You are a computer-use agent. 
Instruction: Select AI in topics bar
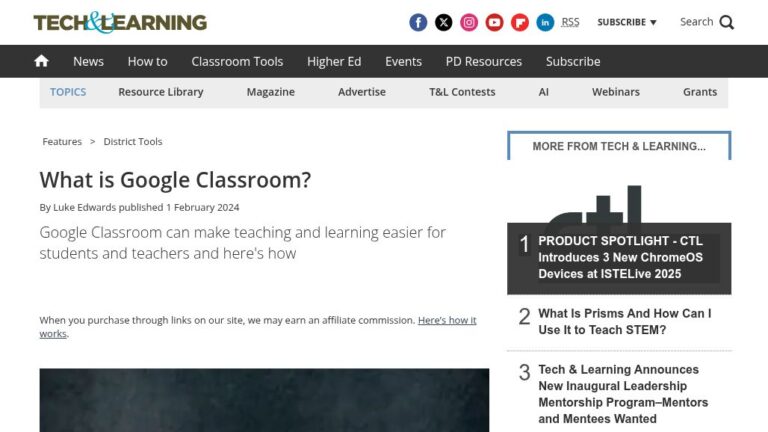(x=543, y=92)
